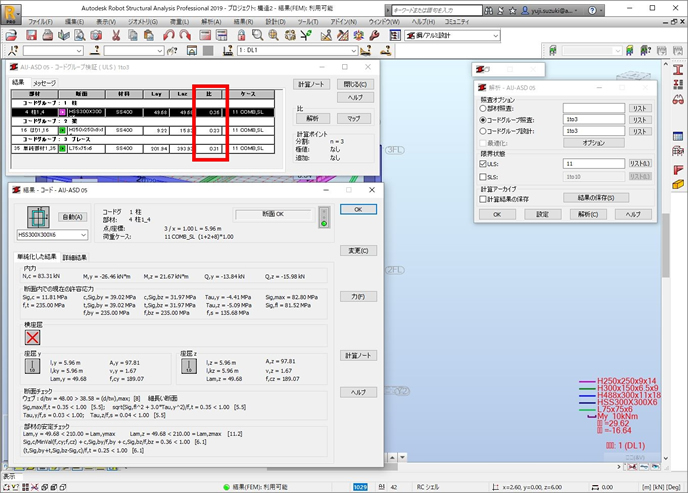Screen dimensions: 688x493
Task: Select the code group verification radio button
Action: tap(483, 120)
